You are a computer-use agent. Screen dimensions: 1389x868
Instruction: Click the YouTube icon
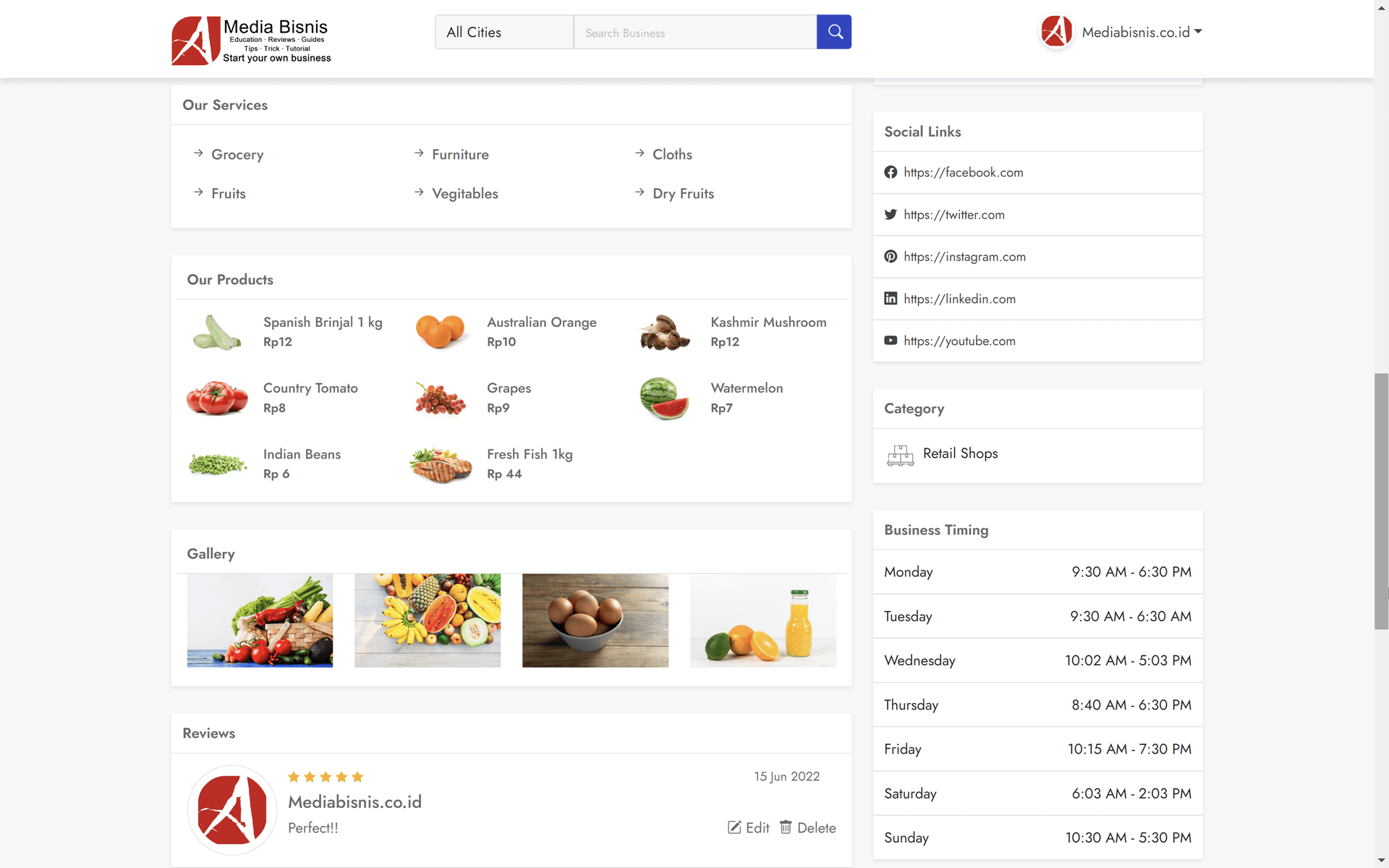[x=891, y=341]
